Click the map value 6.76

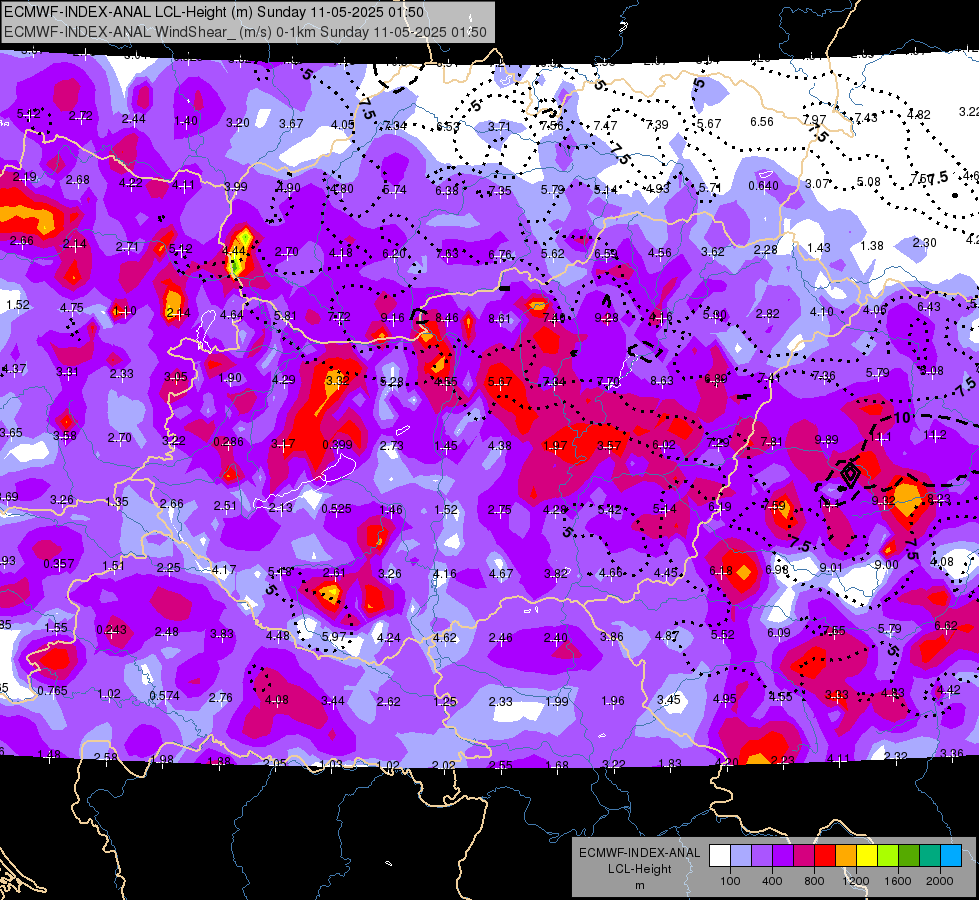tap(500, 254)
